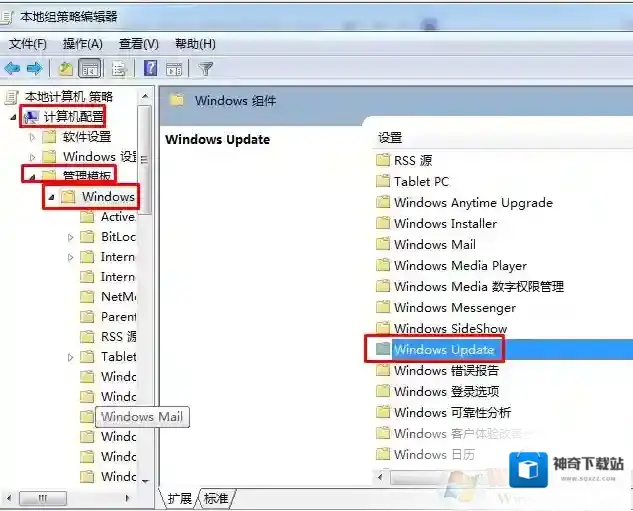Collapse the 管理模板 tree node
Image resolution: width=633 pixels, height=511 pixels.
click(32, 177)
